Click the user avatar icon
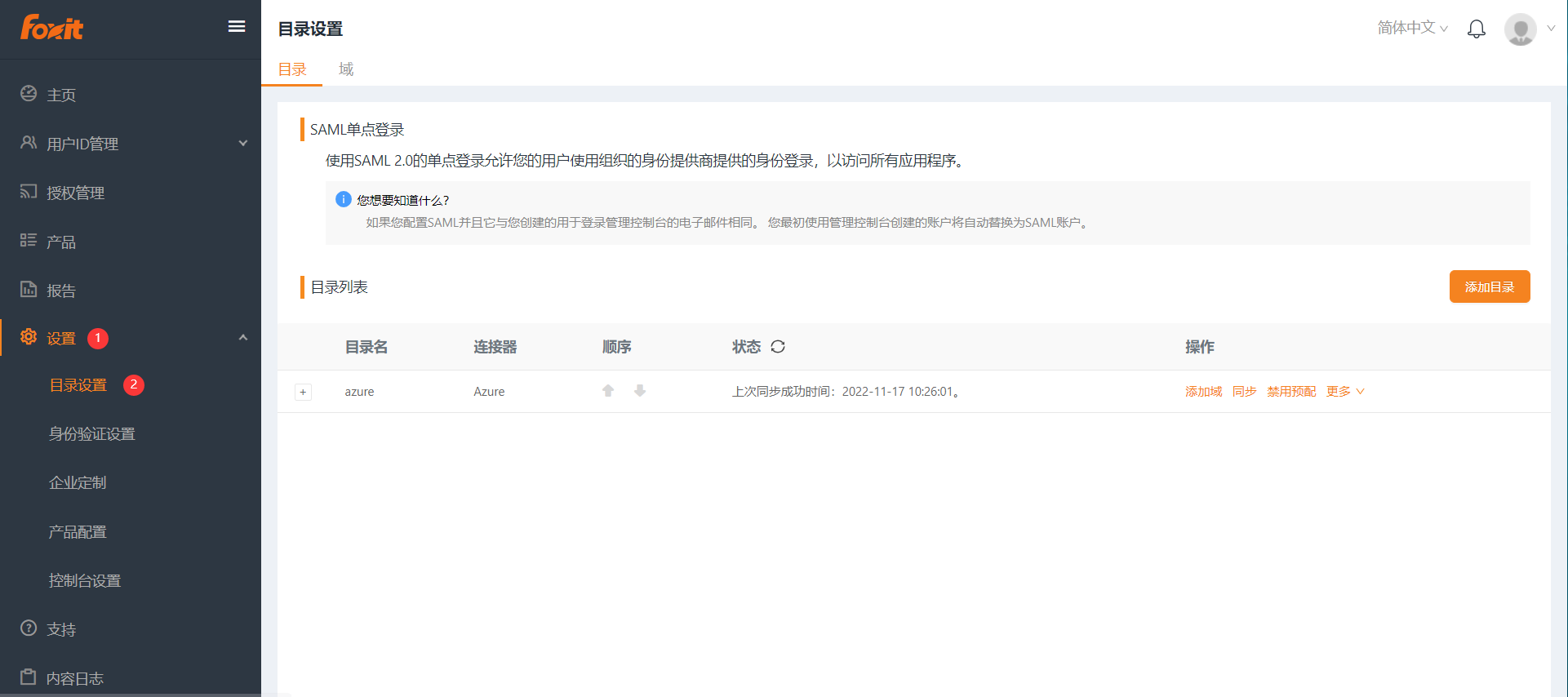Image resolution: width=1568 pixels, height=697 pixels. (x=1520, y=29)
